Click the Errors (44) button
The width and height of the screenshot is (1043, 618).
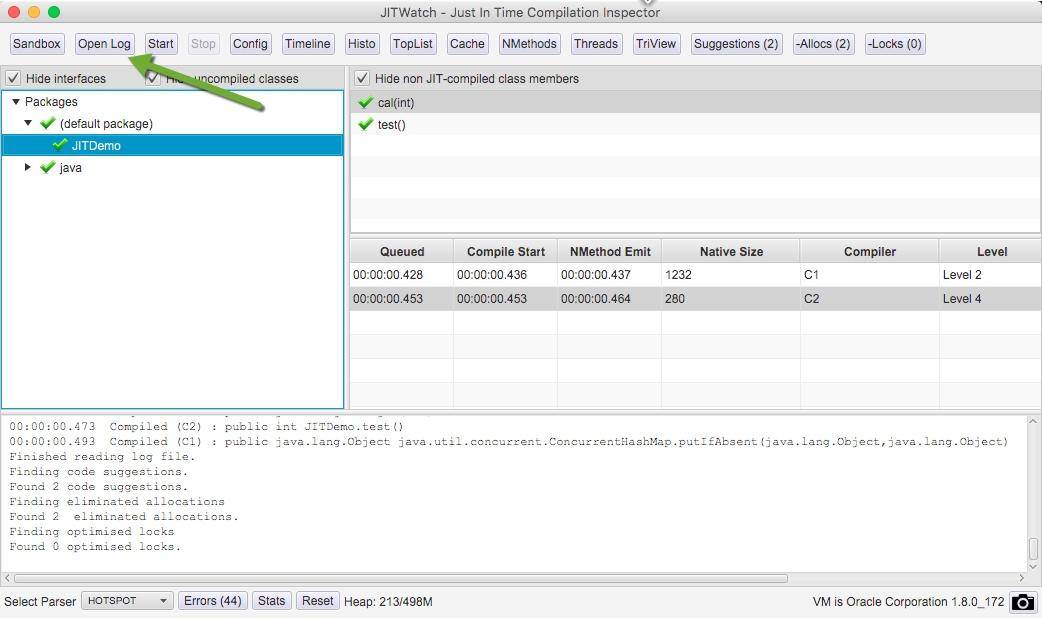(x=212, y=601)
